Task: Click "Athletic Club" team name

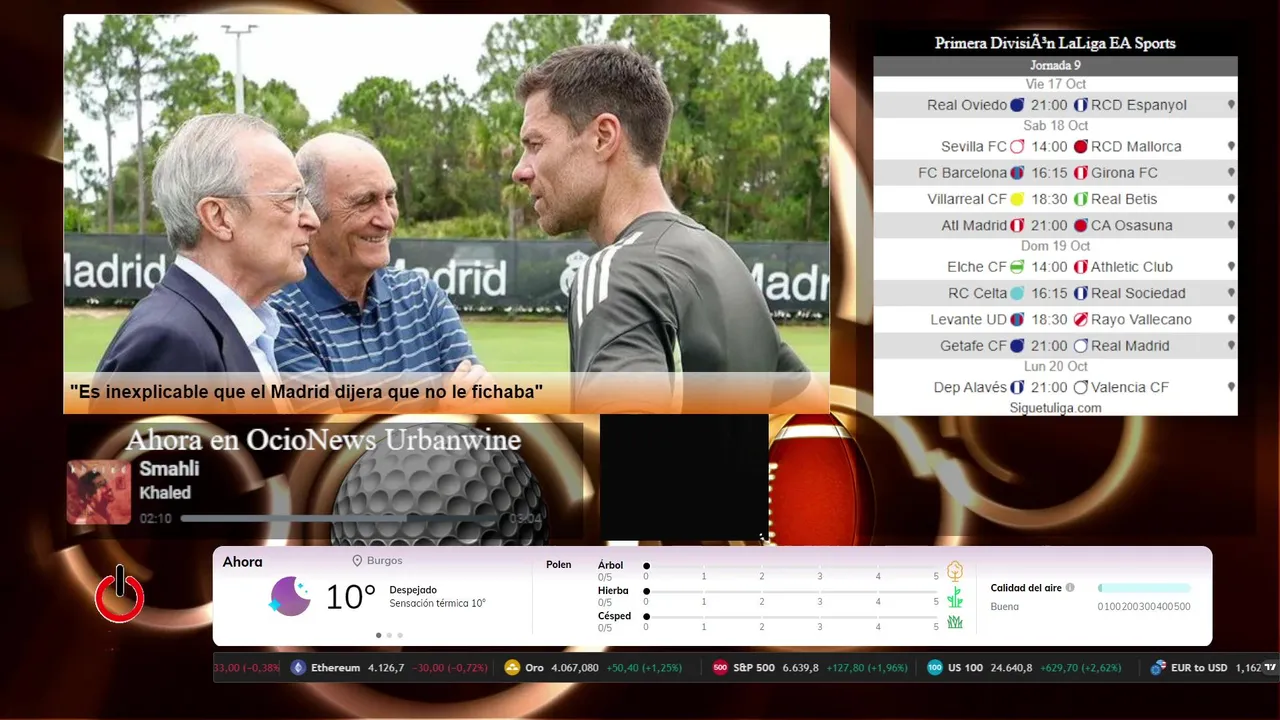Action: click(x=1132, y=267)
